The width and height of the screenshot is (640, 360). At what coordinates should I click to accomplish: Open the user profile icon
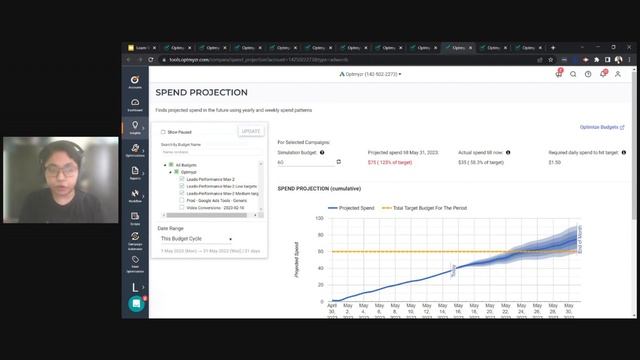click(618, 74)
